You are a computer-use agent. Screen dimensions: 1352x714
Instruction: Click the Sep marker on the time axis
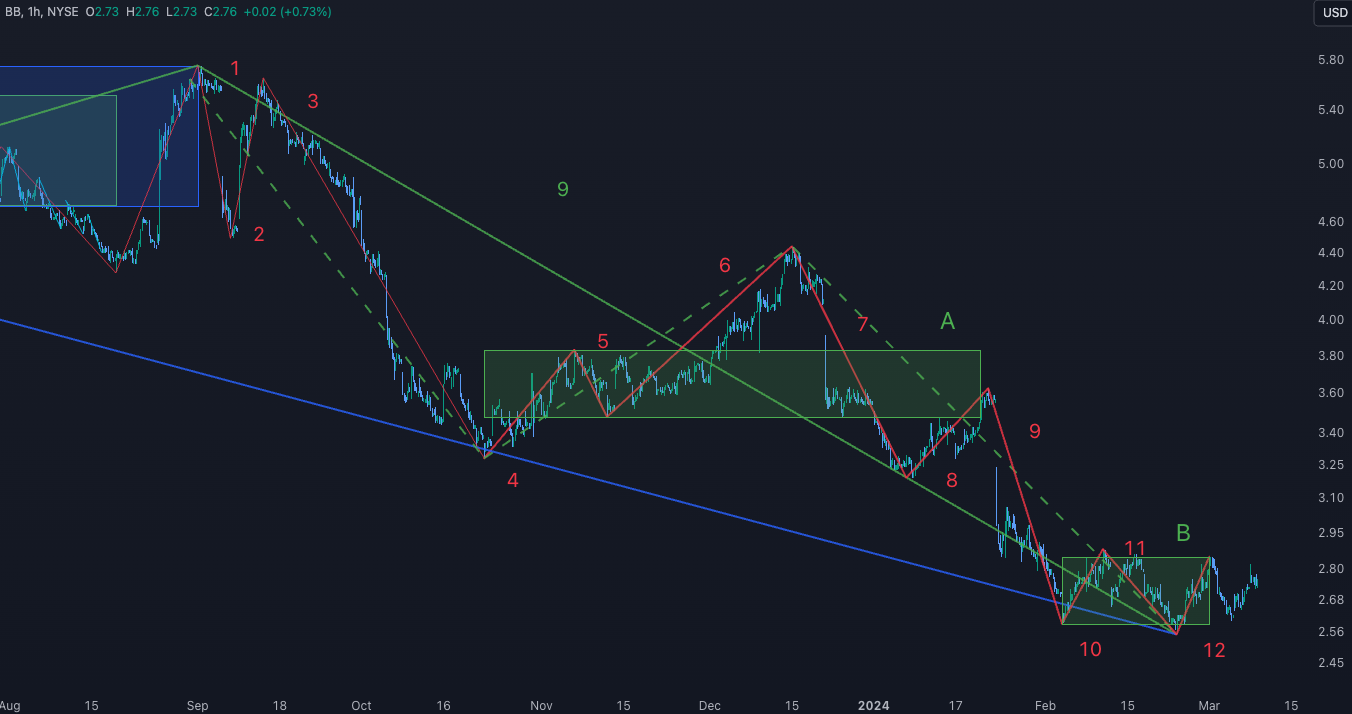197,705
